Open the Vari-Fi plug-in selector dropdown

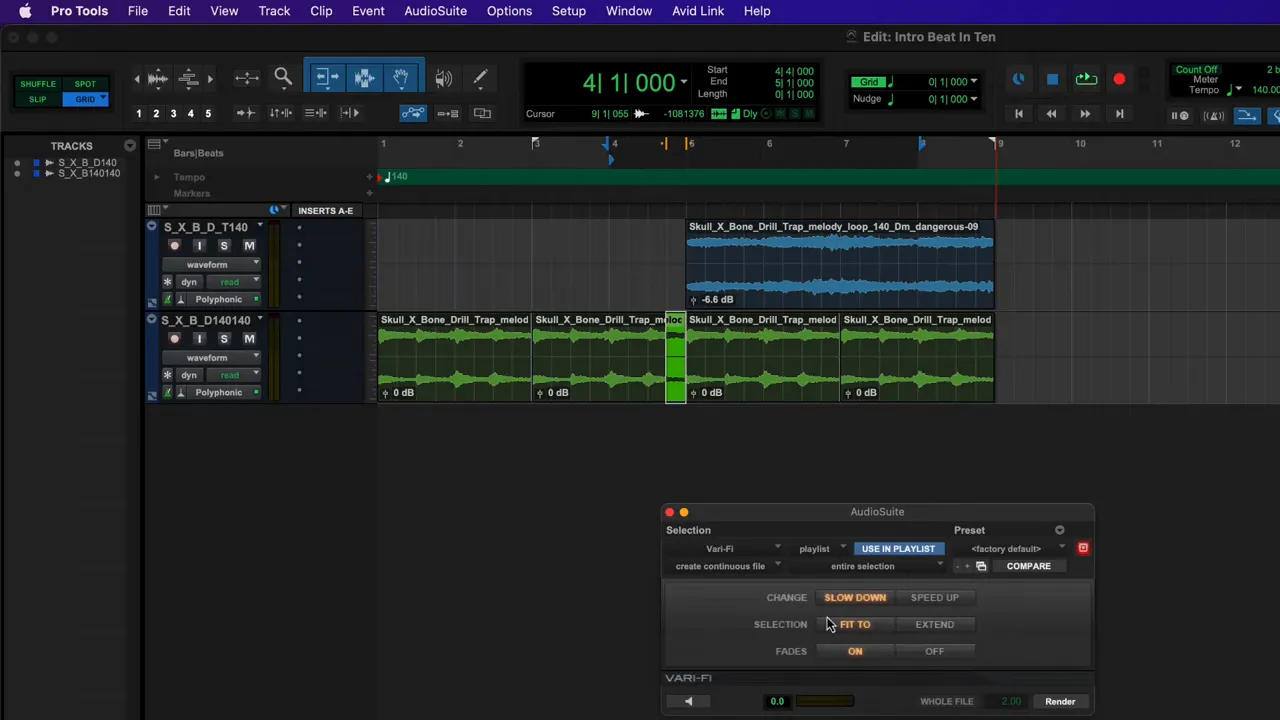(x=730, y=548)
